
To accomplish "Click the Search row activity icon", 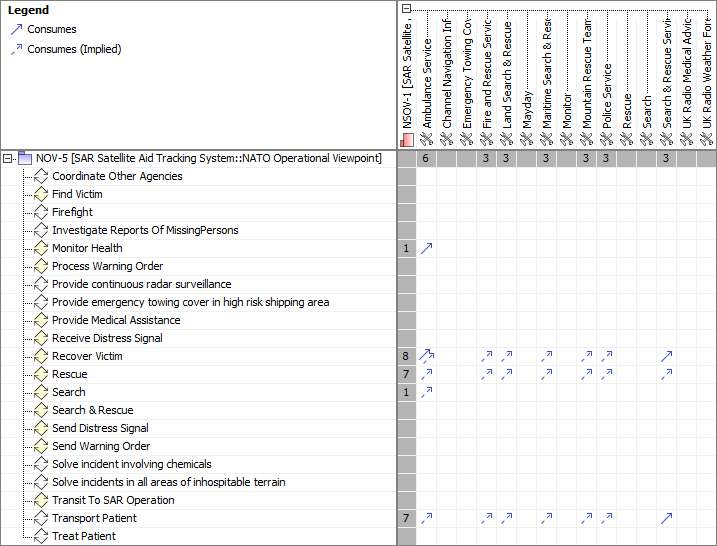I will (41, 392).
